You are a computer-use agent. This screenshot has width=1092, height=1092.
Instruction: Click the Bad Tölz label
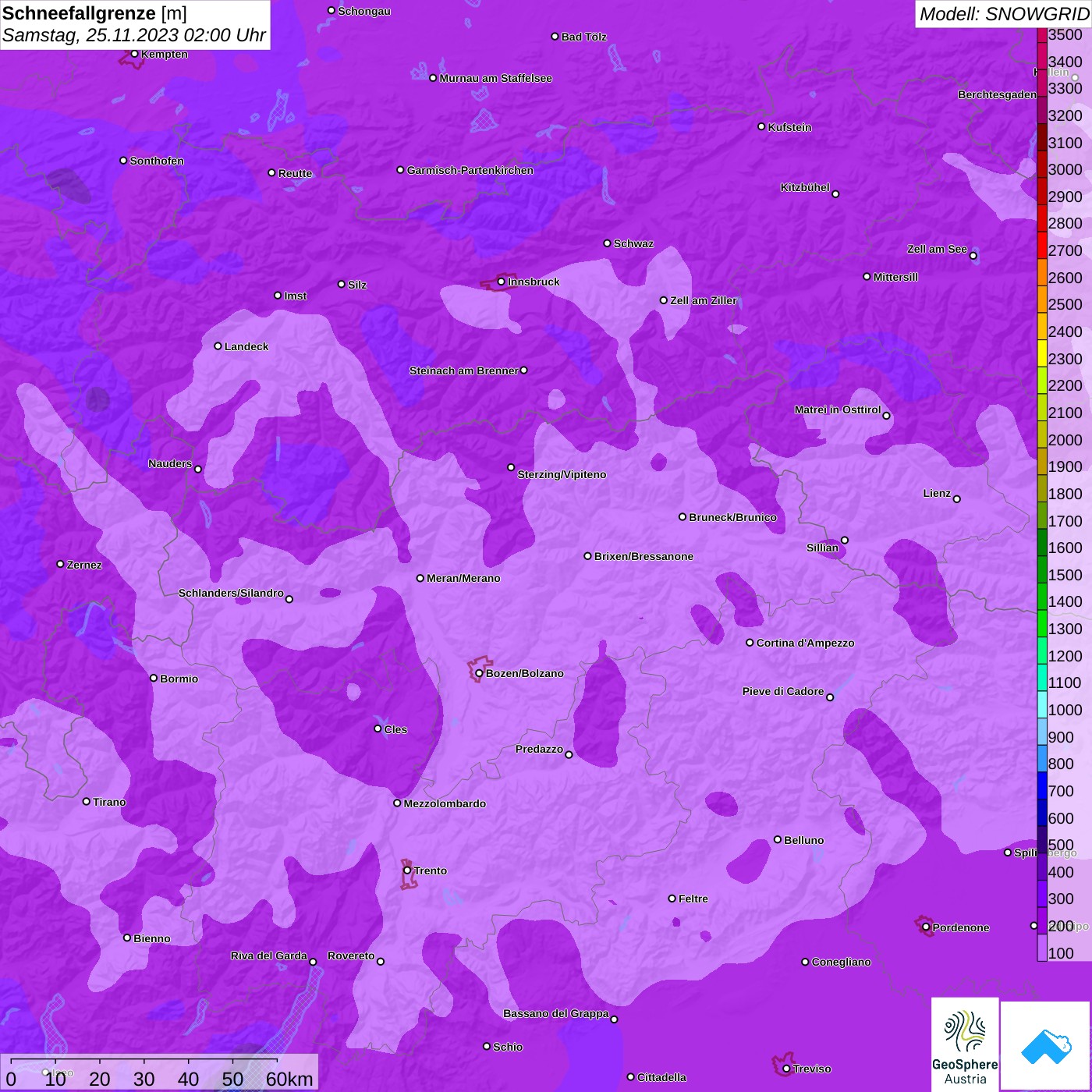584,37
